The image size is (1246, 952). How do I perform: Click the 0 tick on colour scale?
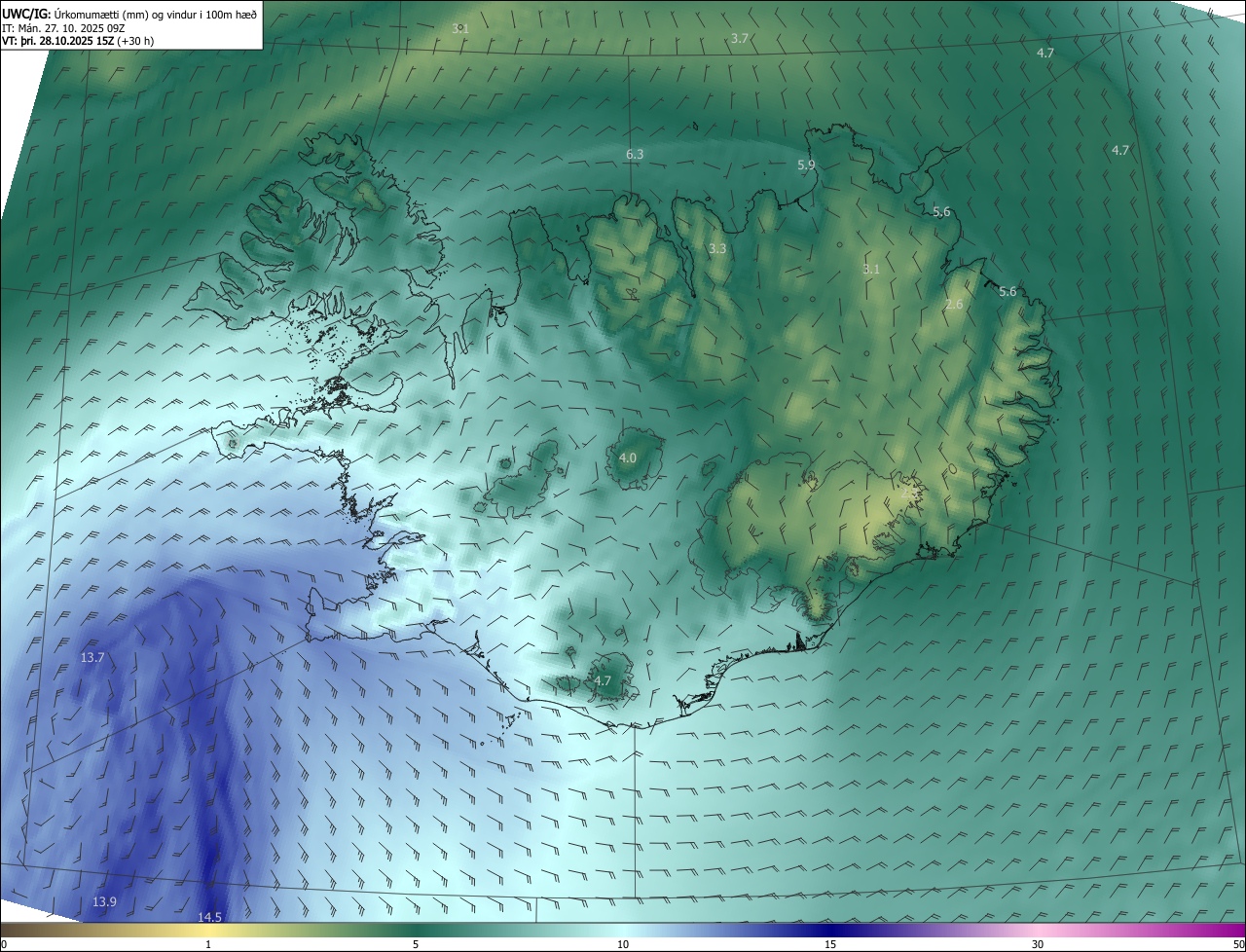(4, 944)
